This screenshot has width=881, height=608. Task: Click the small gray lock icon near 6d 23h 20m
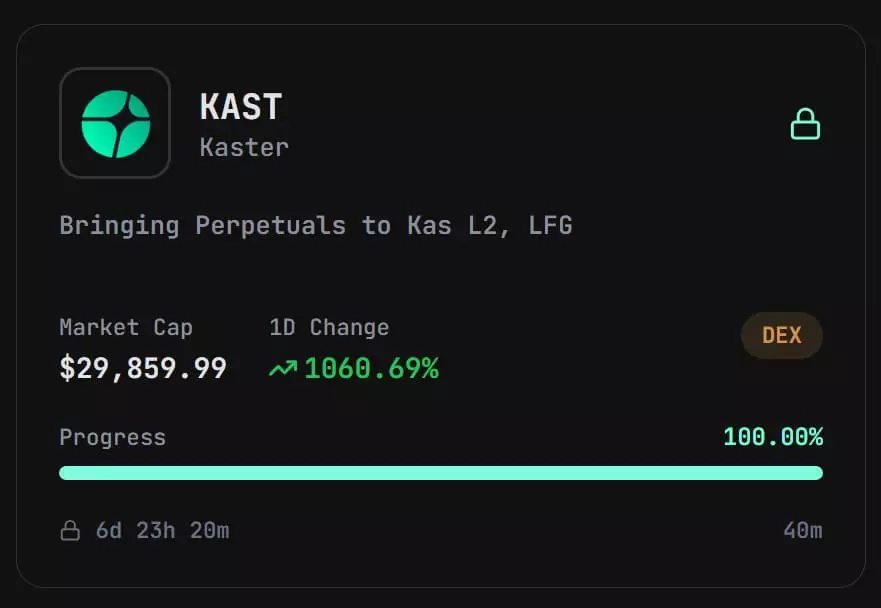pyautogui.click(x=70, y=530)
